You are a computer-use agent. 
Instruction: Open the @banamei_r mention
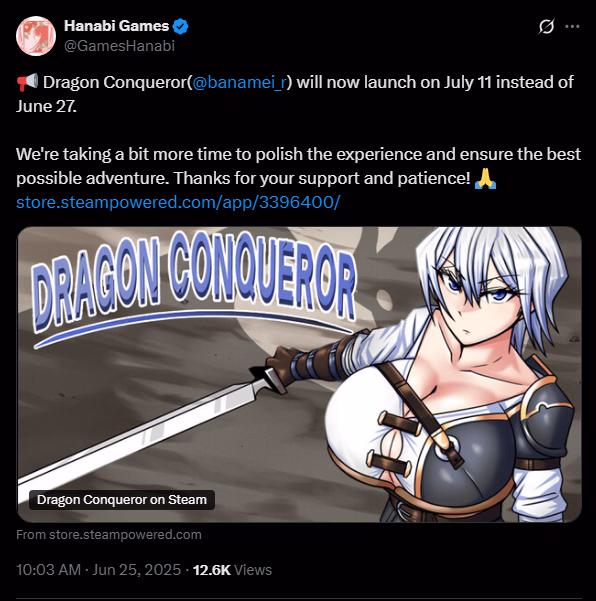point(239,82)
